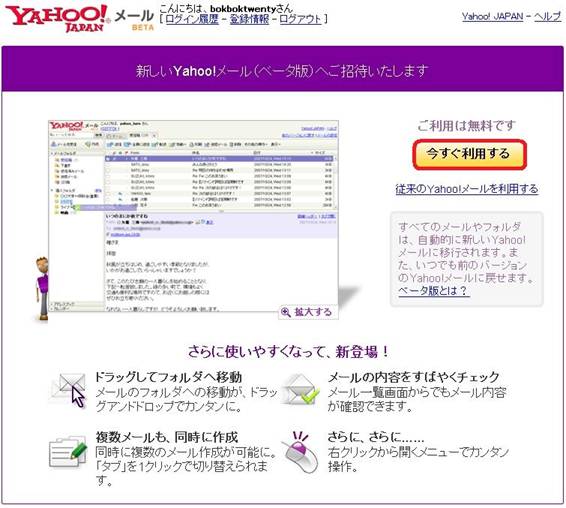The image size is (566, 508).
Task: Click the ドラッグしてフォルダへ移動 heading
Action: coord(168,377)
